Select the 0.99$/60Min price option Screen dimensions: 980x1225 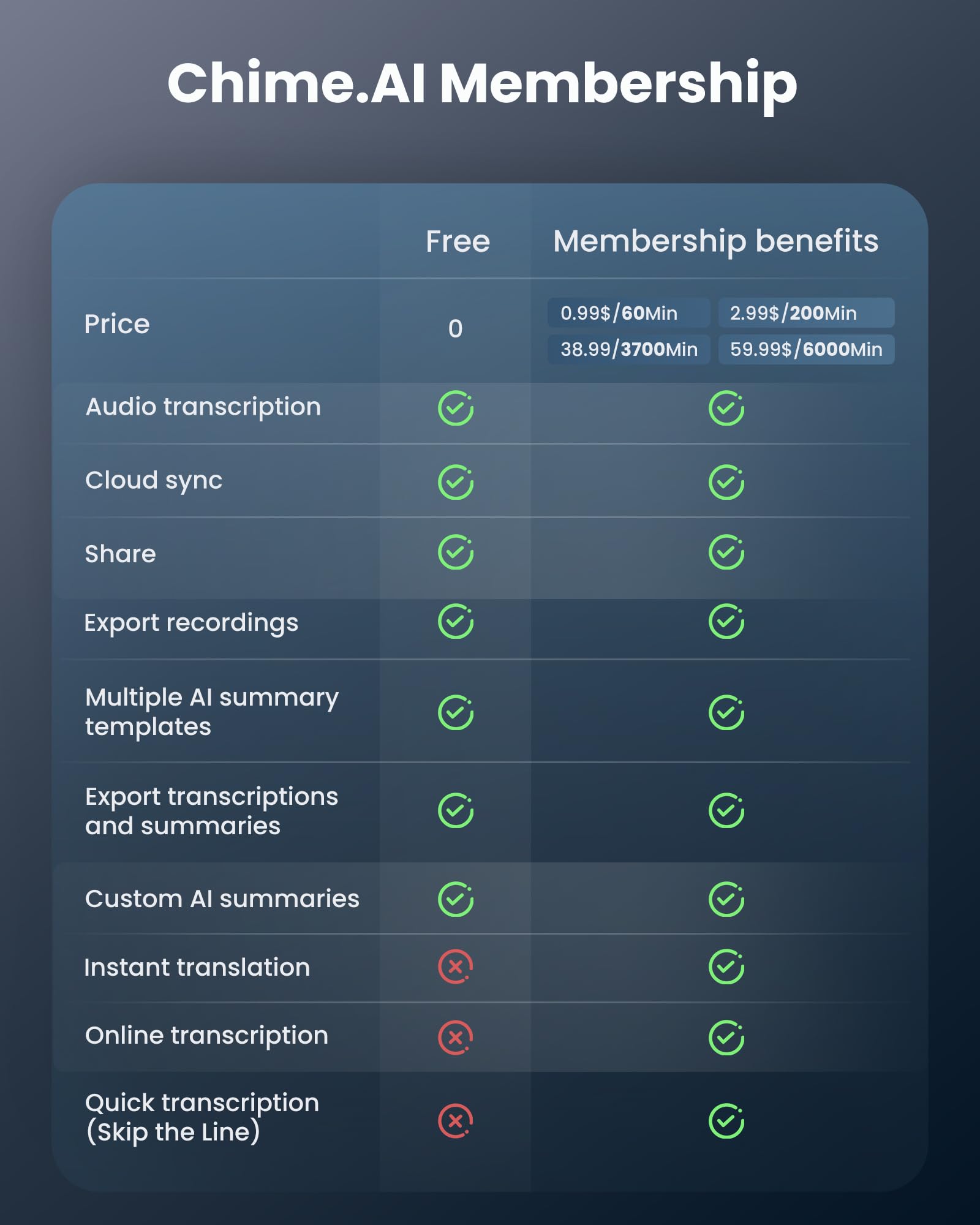[x=628, y=313]
